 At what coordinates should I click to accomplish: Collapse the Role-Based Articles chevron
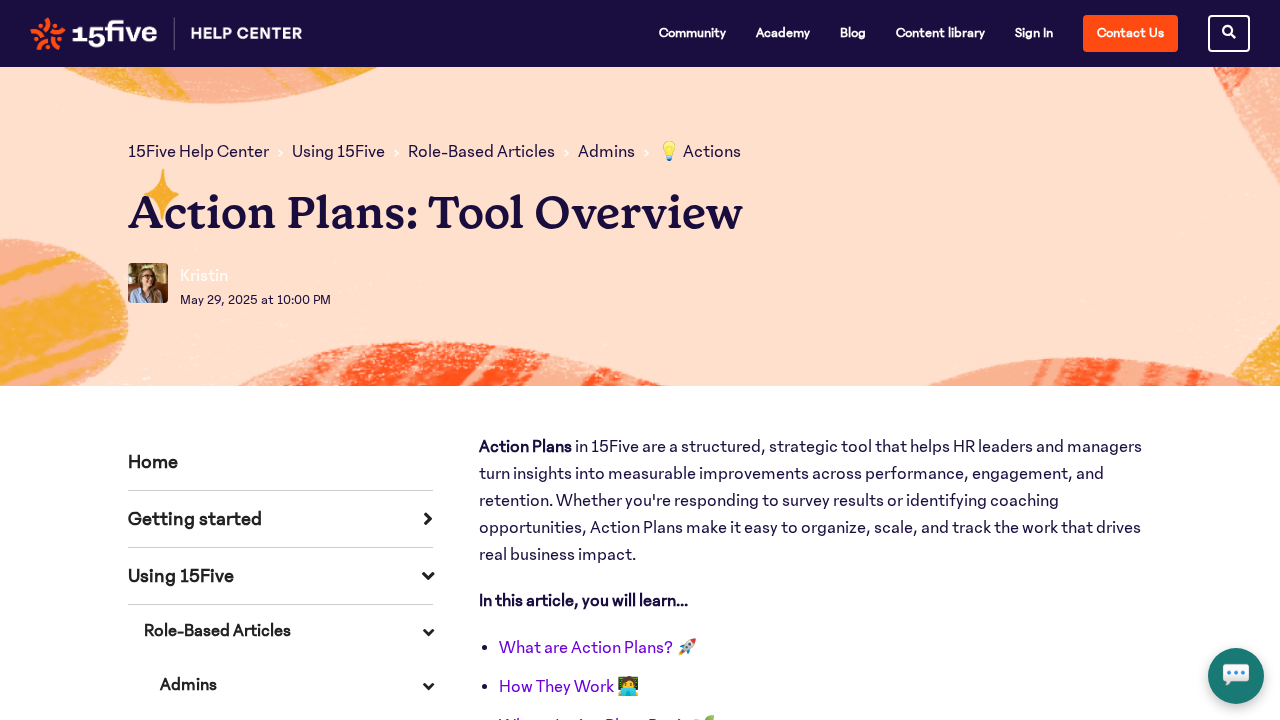coord(428,632)
